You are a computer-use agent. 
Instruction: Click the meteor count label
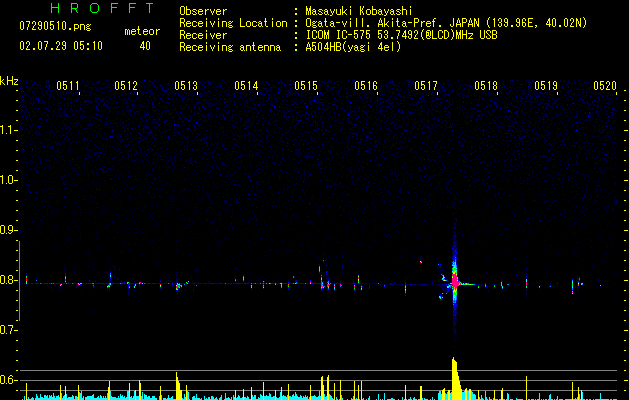tap(142, 31)
